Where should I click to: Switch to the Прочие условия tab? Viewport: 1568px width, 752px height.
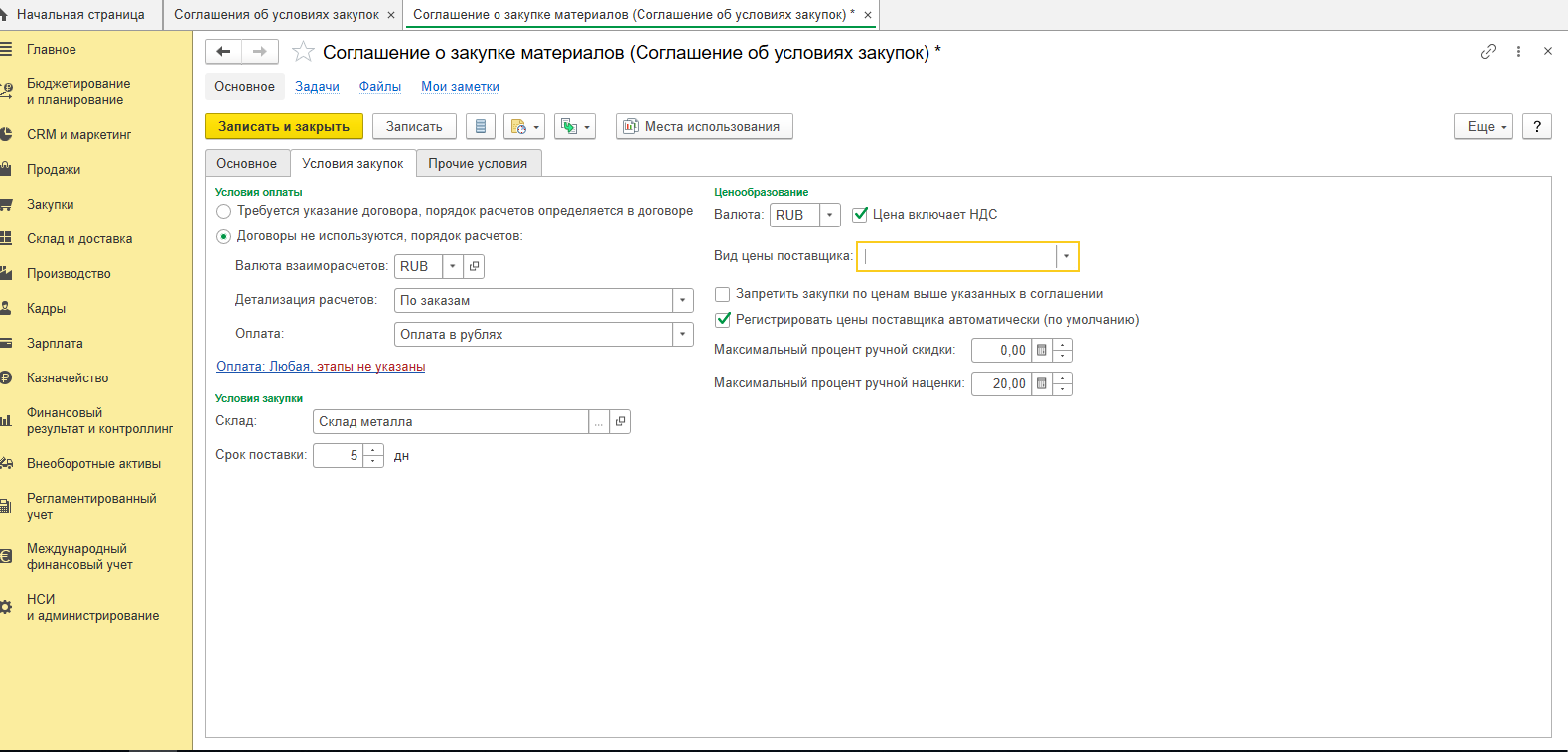pyautogui.click(x=478, y=164)
